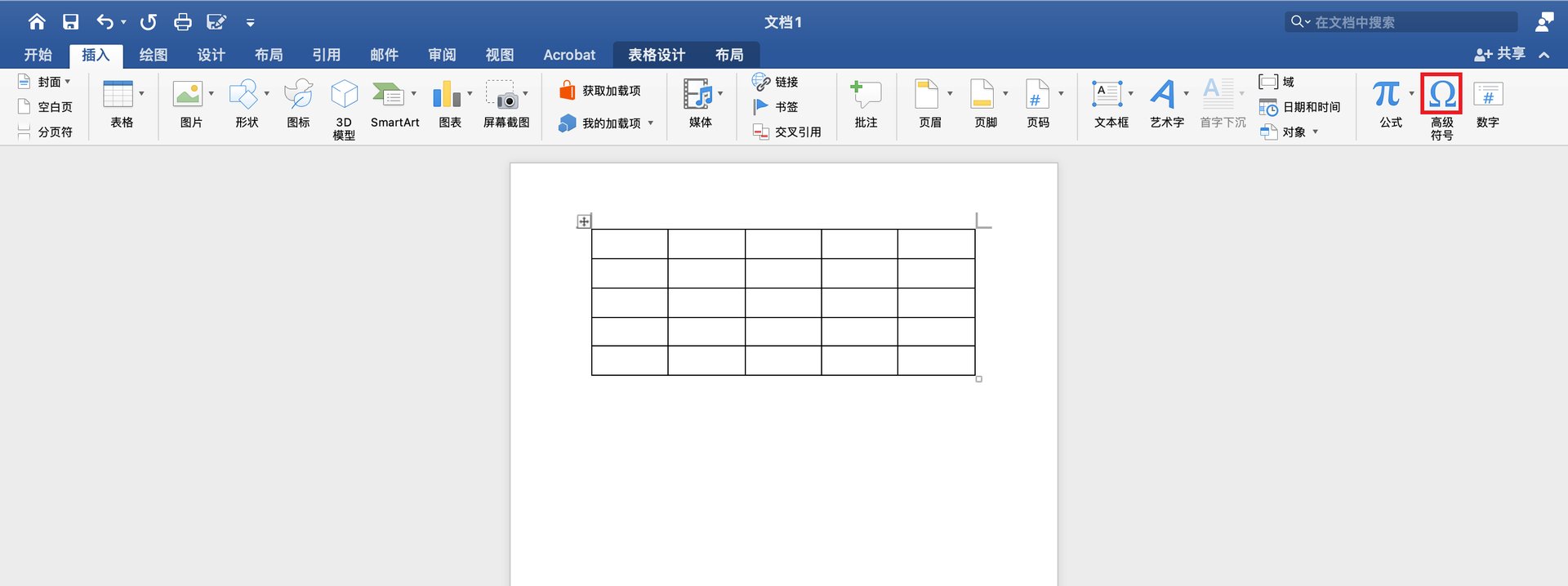Click 获取加载项 to get add-ins

(600, 91)
